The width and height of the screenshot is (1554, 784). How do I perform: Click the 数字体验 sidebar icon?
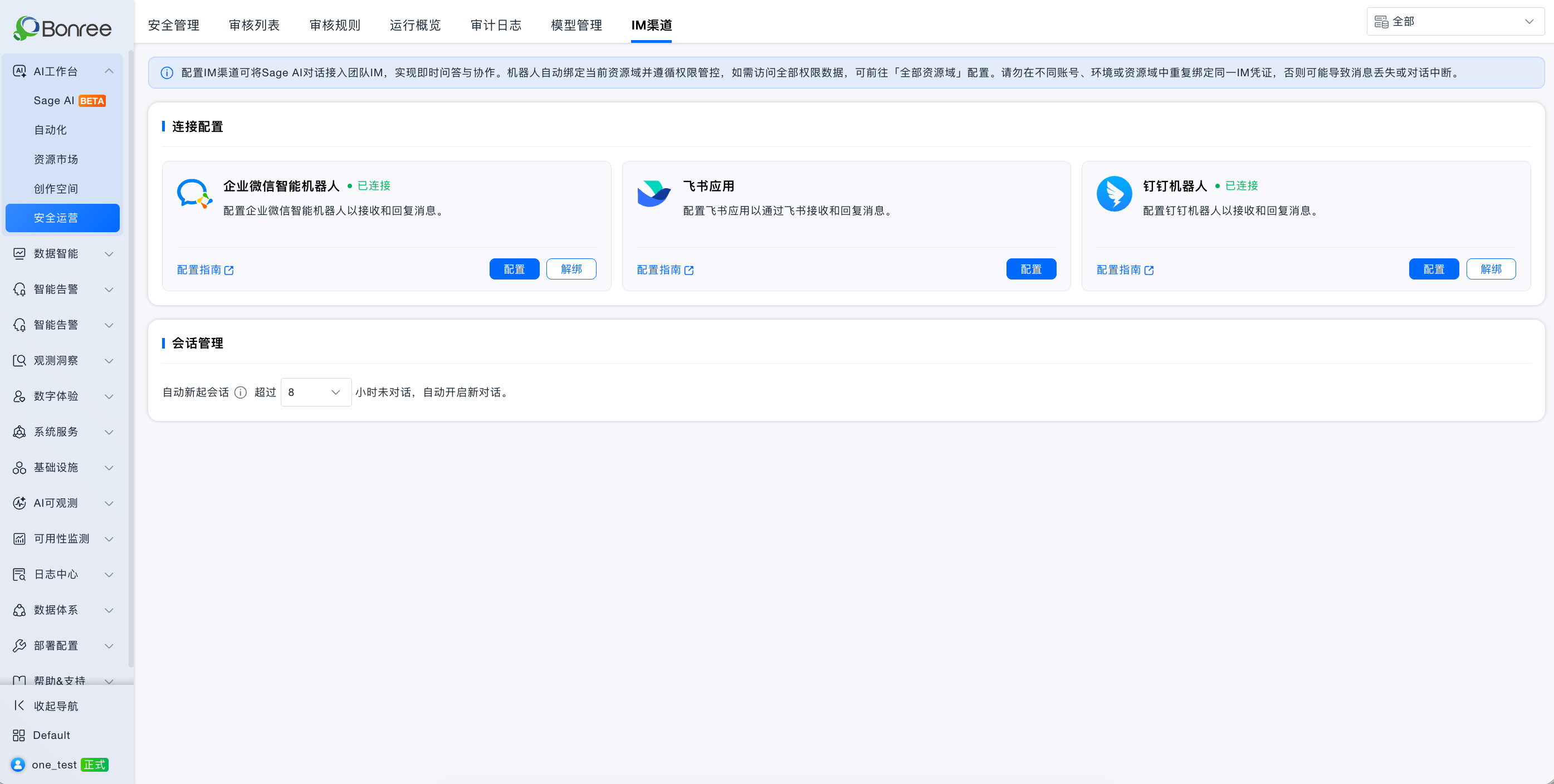coord(19,396)
